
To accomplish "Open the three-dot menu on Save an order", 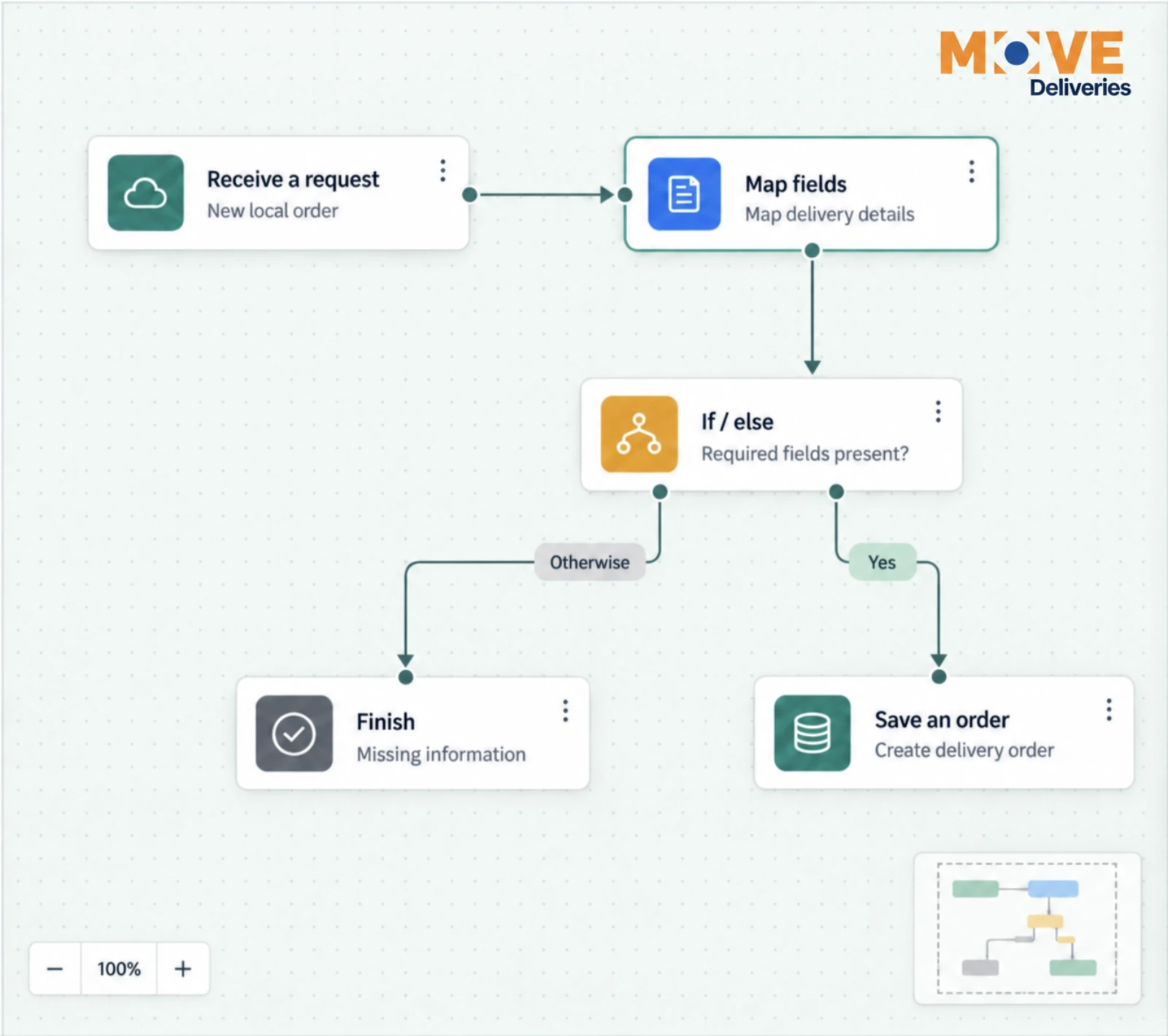I will click(x=1109, y=710).
